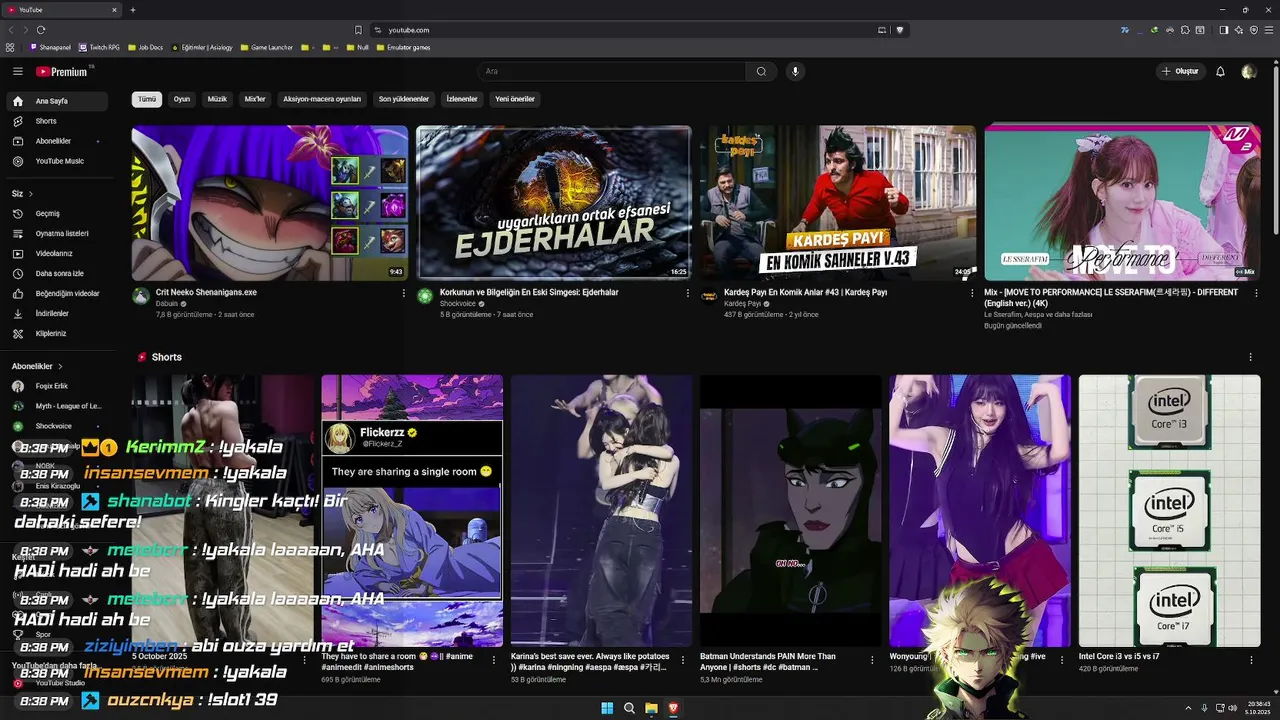Image resolution: width=1280 pixels, height=720 pixels.
Task: Open the Kardeş Payı En Komik Sahneler thumbnail
Action: coord(838,203)
